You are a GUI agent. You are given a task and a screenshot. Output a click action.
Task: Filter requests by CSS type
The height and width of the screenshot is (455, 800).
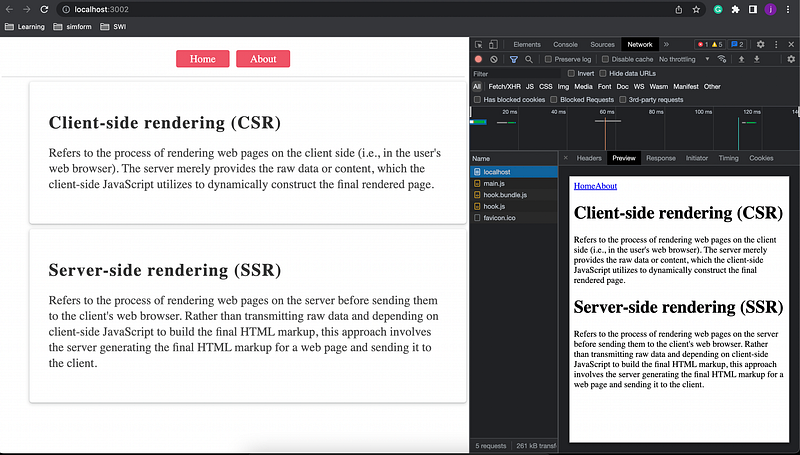546,87
